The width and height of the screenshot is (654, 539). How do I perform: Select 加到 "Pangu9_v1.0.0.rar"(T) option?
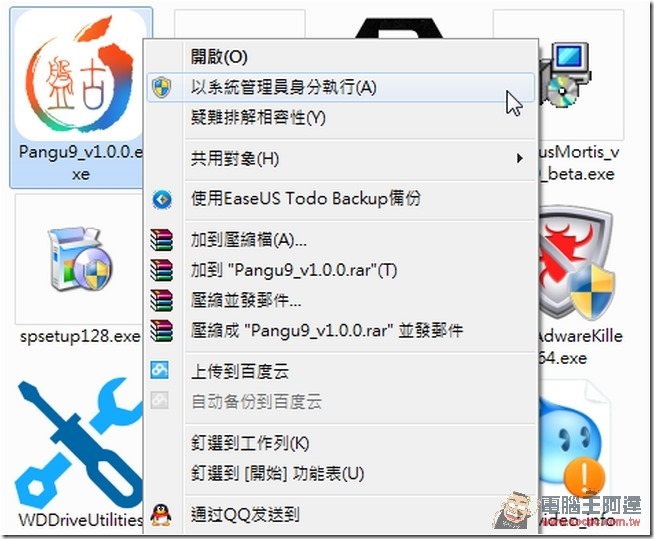(x=294, y=270)
